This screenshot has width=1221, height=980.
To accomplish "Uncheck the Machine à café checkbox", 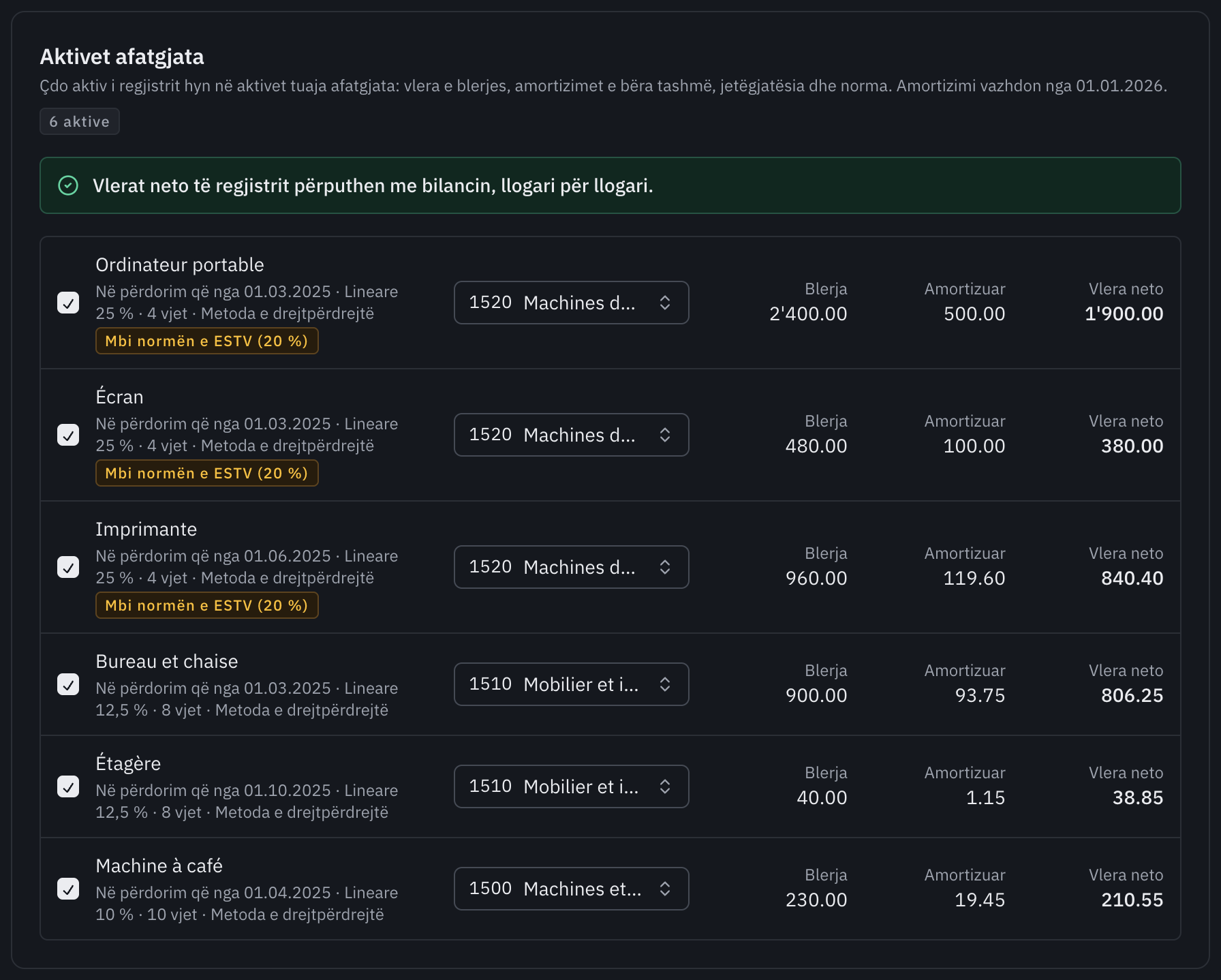I will coord(68,889).
